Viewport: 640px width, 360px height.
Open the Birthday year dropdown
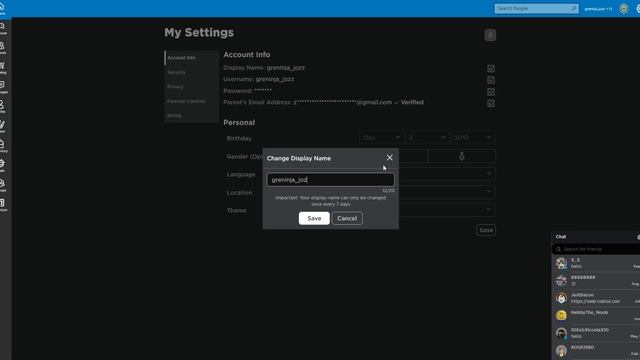point(473,138)
